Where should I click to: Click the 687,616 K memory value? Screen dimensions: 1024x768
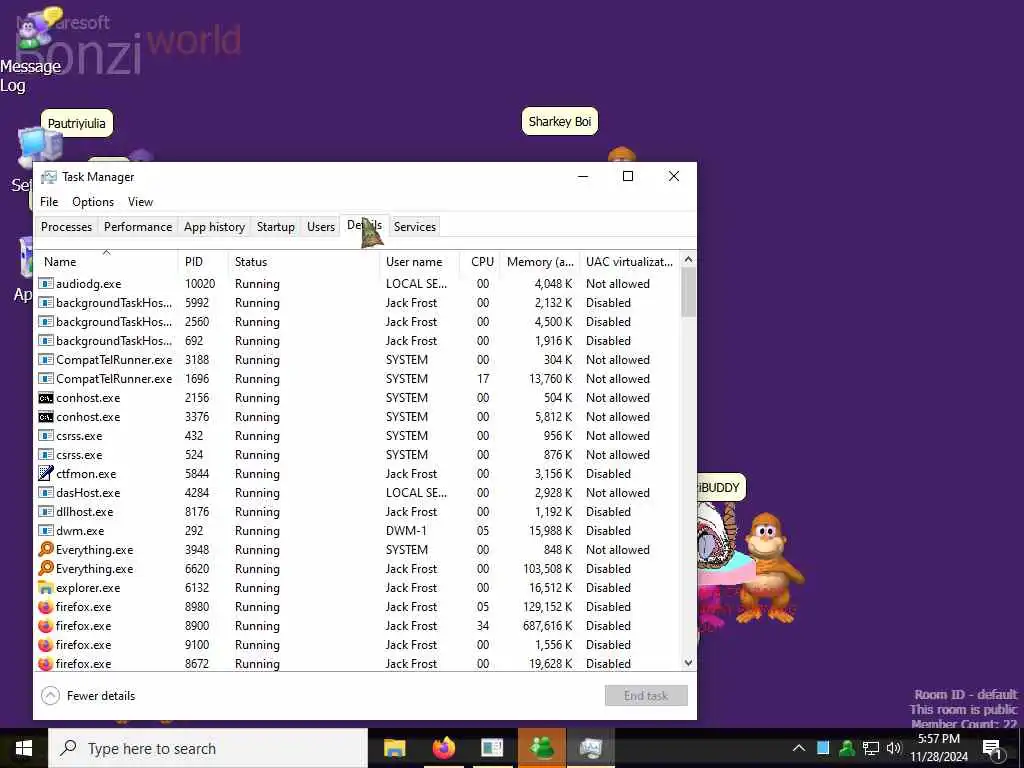tap(547, 626)
